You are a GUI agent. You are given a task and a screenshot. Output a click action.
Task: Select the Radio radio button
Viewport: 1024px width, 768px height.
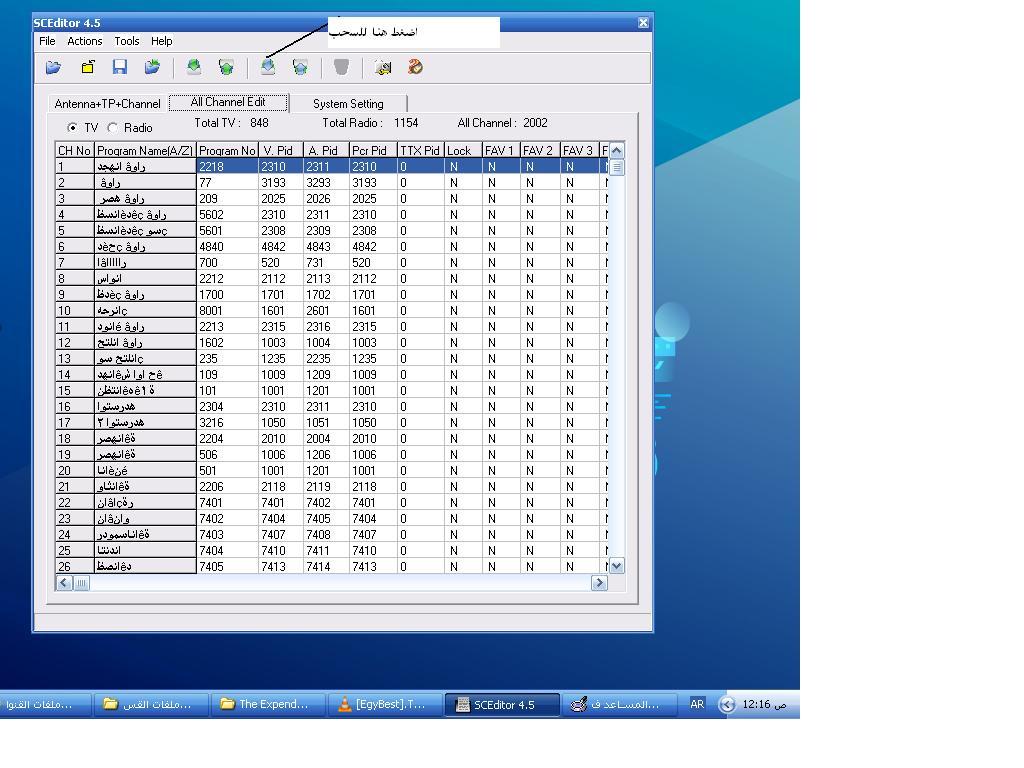coord(113,127)
